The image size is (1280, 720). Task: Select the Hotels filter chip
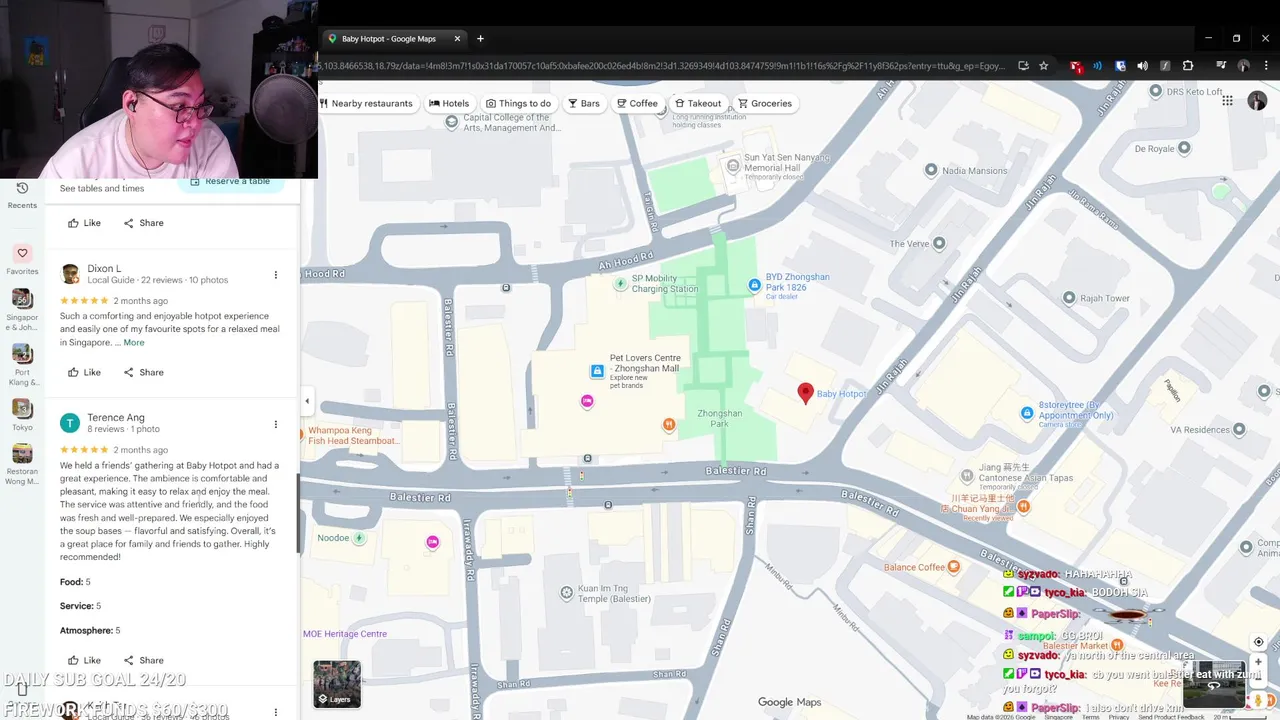pyautogui.click(x=449, y=103)
